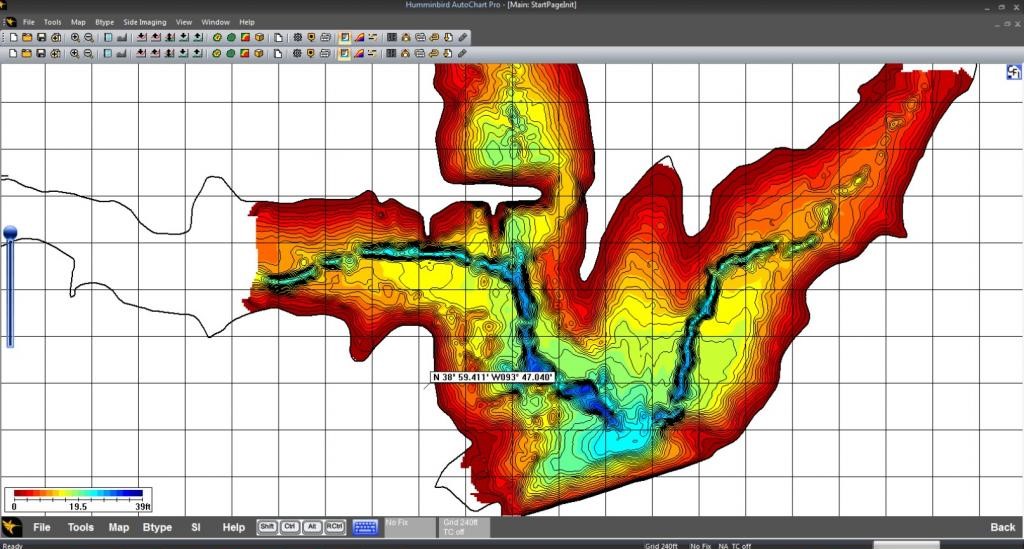Click '19.5' label on depth legend
Image resolution: width=1024 pixels, height=549 pixels.
(x=78, y=507)
